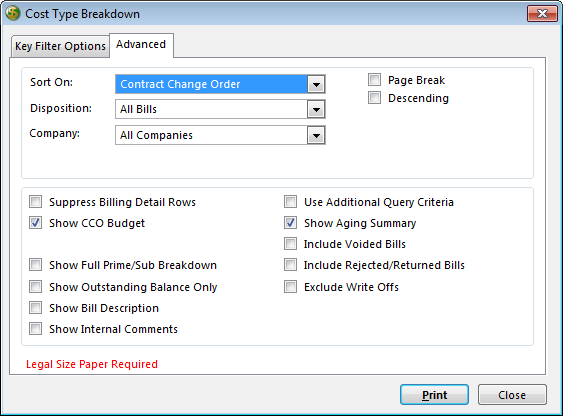Open the Company dropdown arrow
Screen dimensions: 563x416
[x=316, y=135]
